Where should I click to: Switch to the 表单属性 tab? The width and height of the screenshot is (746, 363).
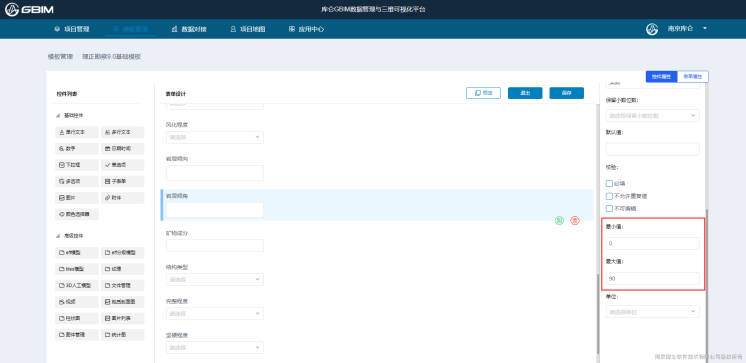pos(693,77)
